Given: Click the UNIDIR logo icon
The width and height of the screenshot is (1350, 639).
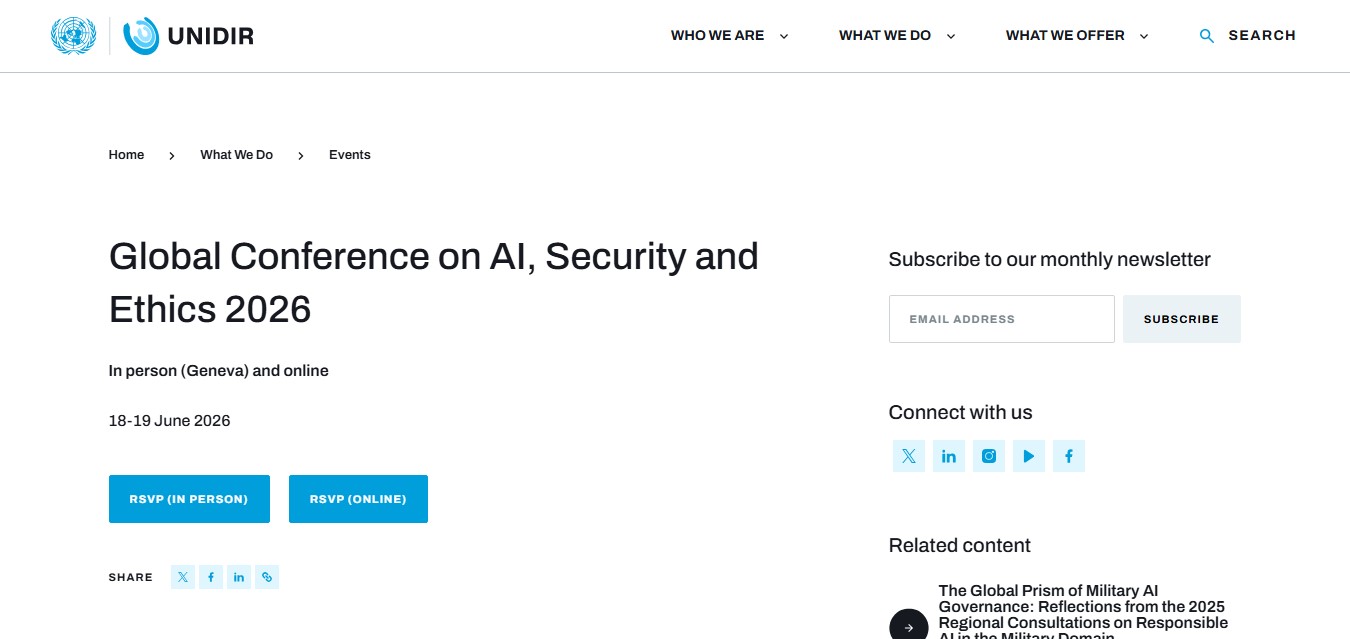Looking at the screenshot, I should coord(141,36).
